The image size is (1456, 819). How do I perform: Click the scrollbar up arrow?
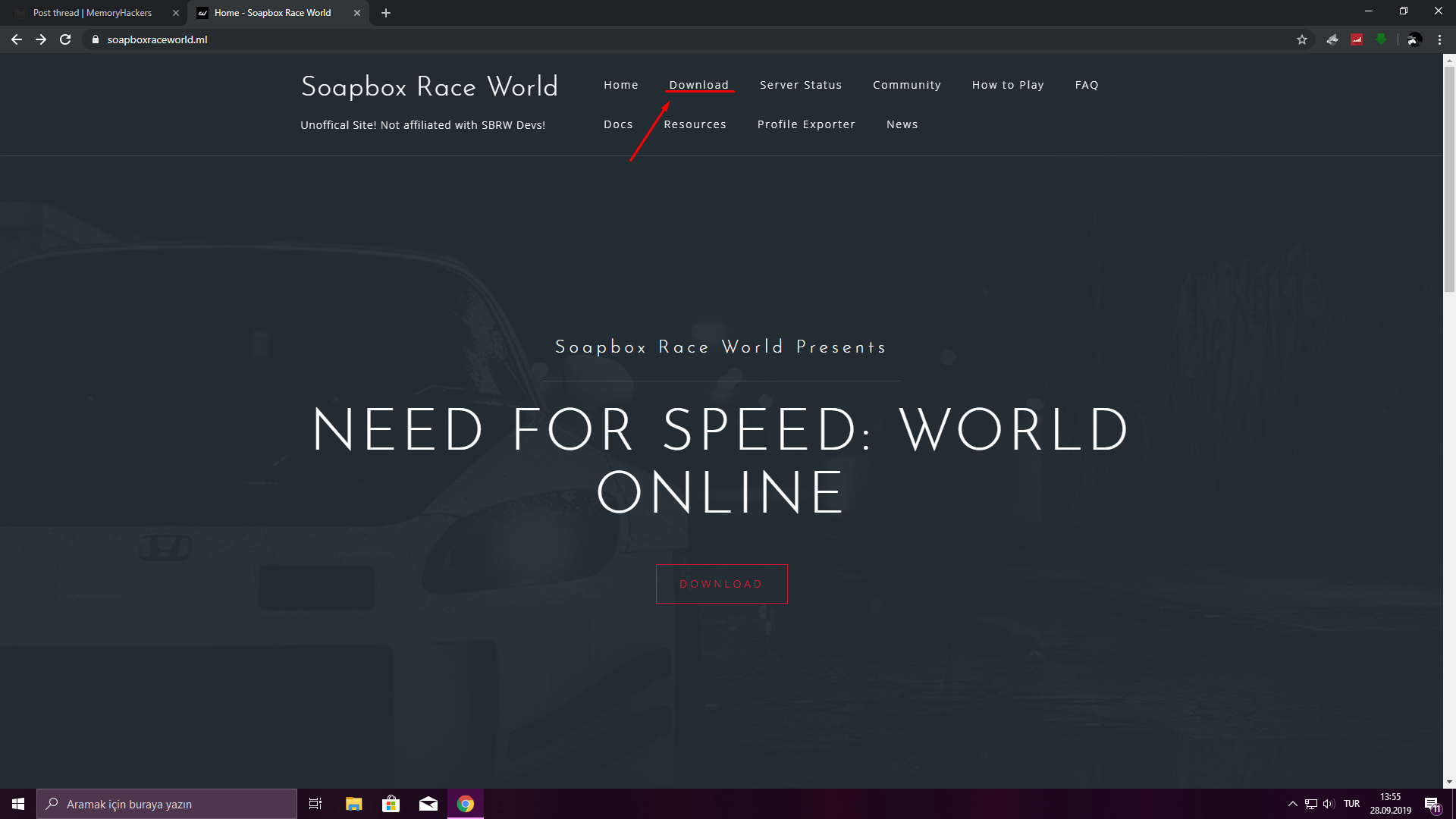tap(1449, 59)
